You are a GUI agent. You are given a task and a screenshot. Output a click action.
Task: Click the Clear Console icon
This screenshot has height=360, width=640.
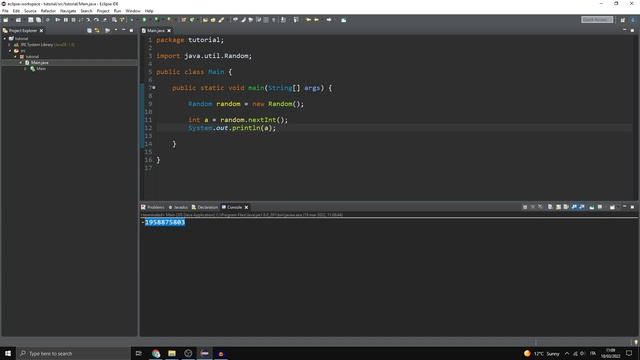point(550,207)
